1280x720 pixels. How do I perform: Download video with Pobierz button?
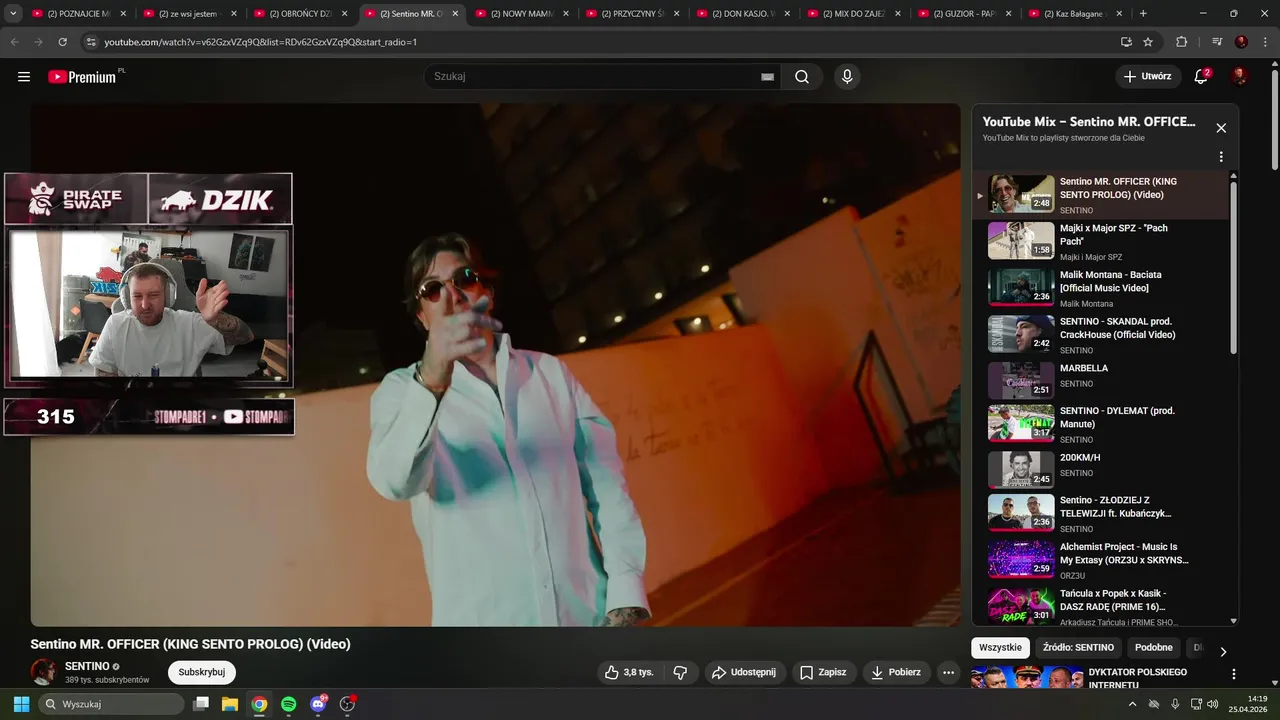pyautogui.click(x=896, y=672)
